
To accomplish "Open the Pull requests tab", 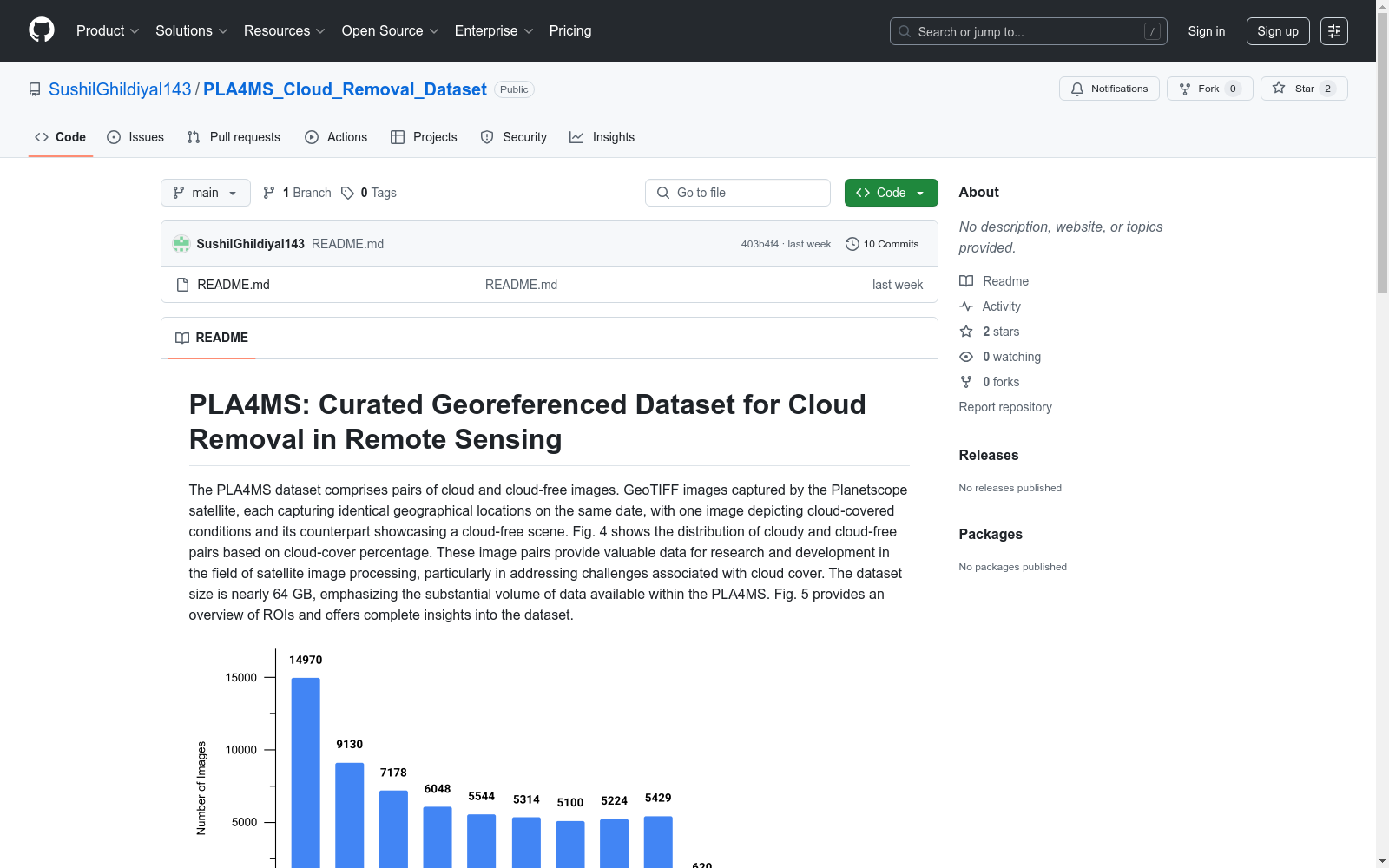I will click(x=234, y=137).
